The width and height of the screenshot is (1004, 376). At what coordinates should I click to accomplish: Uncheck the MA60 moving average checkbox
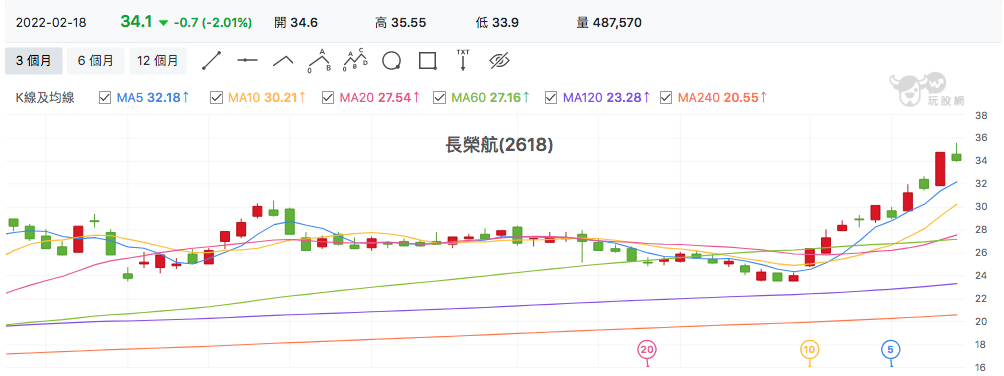pyautogui.click(x=439, y=98)
